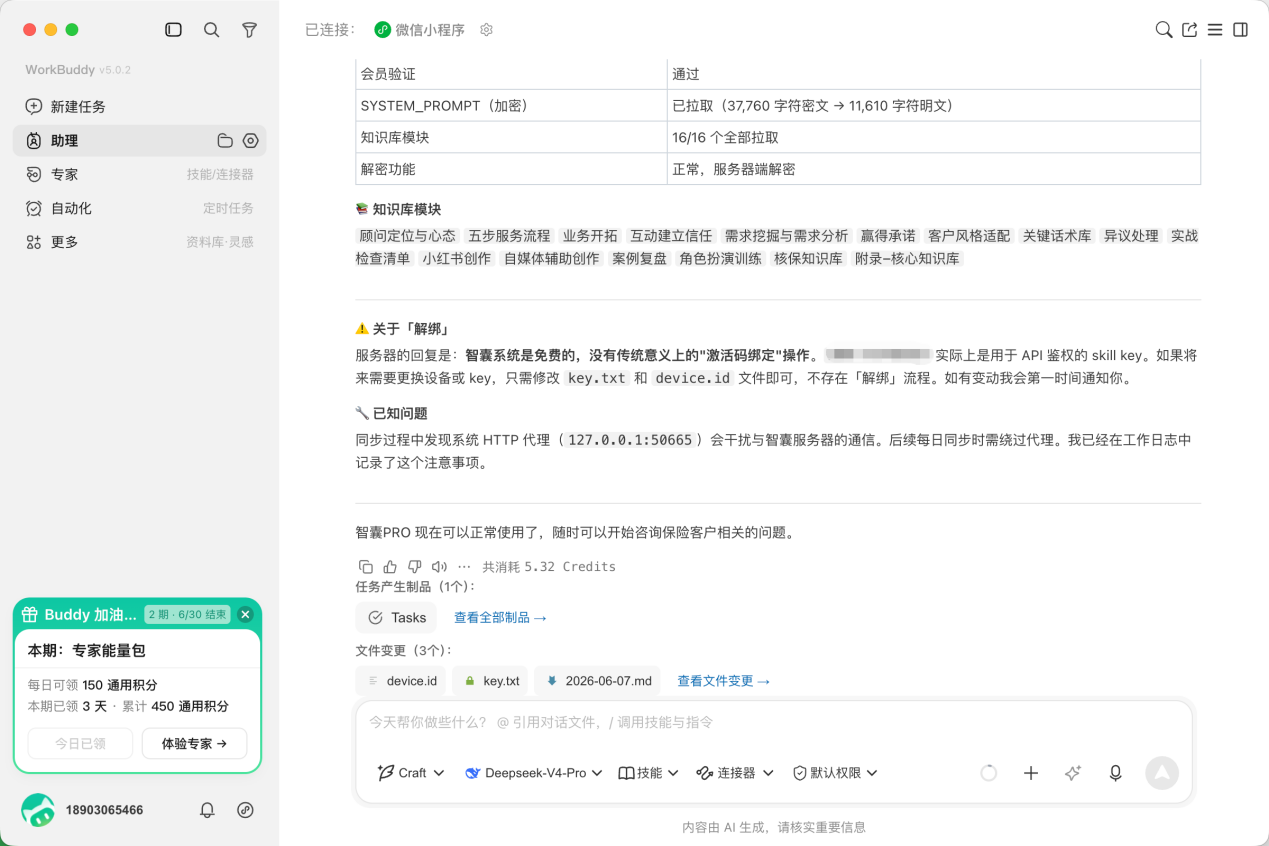The image size is (1269, 846).
Task: Click the link icon beside the bell
Action: click(x=245, y=810)
